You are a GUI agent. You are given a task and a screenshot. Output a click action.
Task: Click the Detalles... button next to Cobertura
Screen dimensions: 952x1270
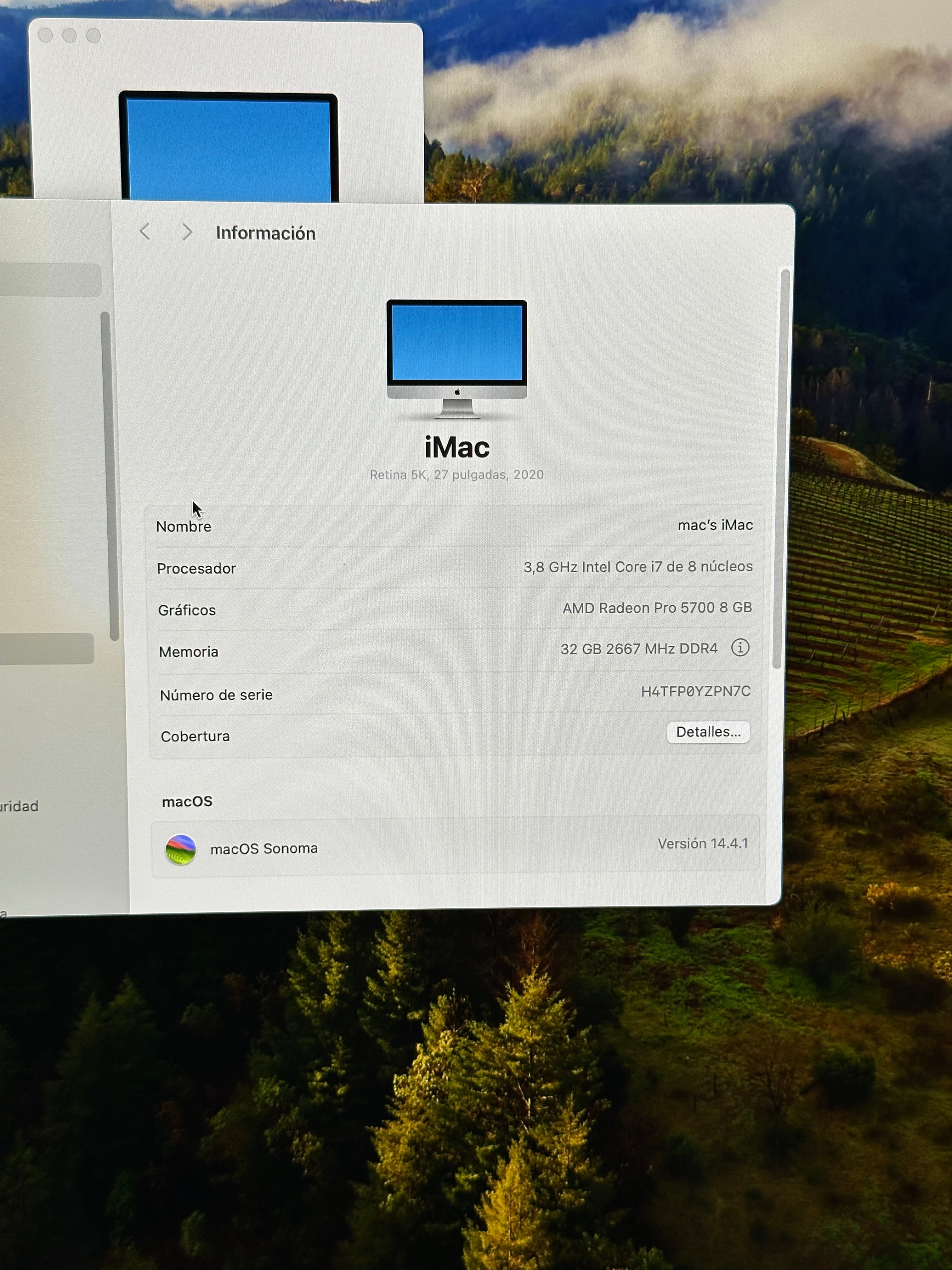point(708,732)
